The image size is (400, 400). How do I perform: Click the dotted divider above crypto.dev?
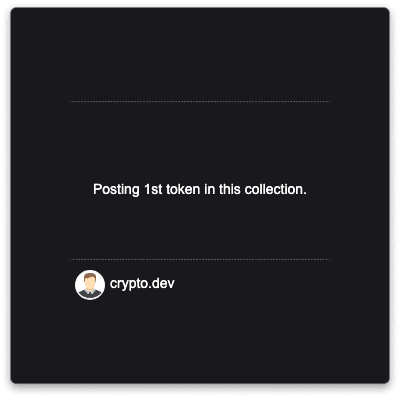(x=200, y=259)
